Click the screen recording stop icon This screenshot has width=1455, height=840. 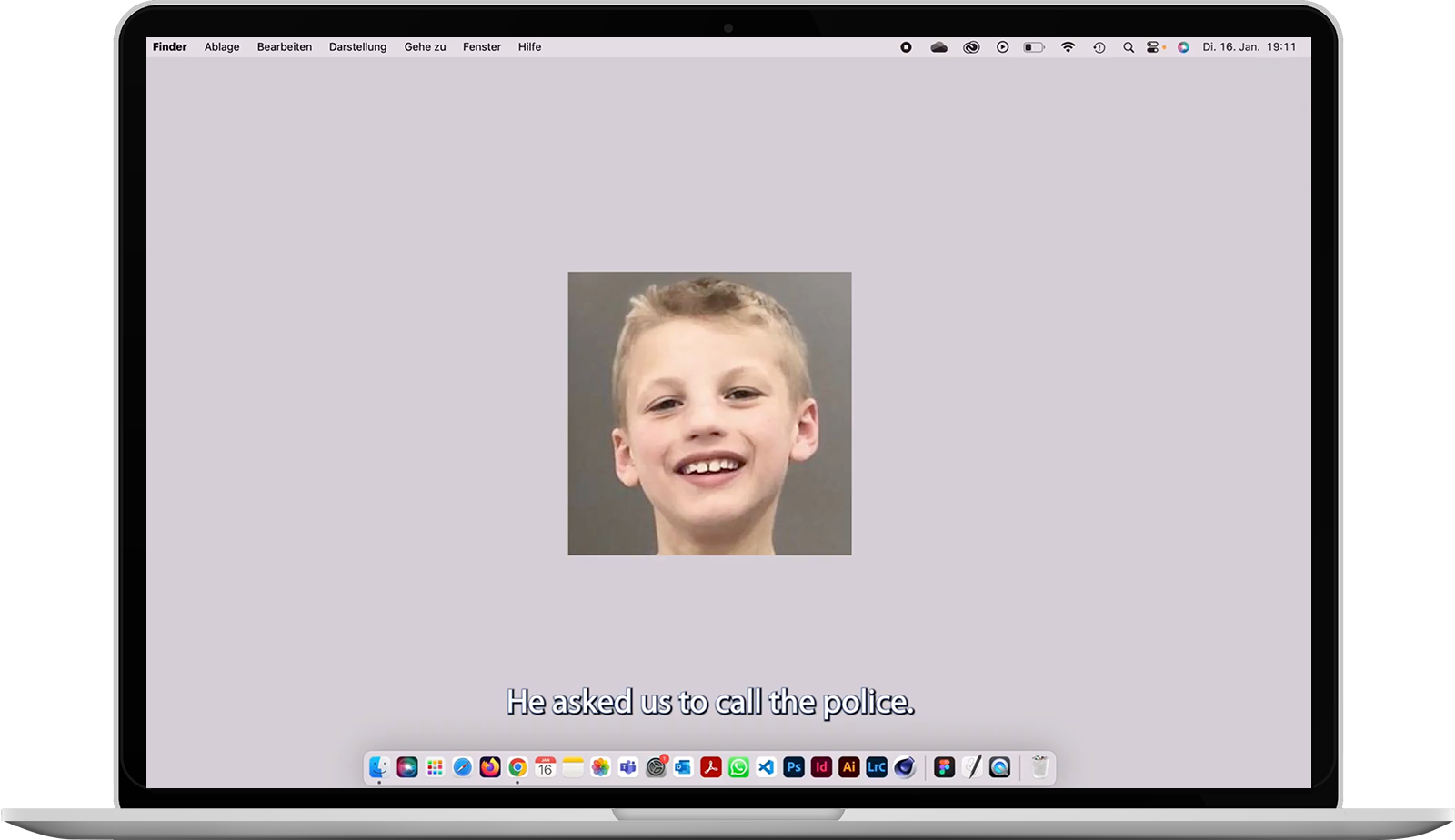point(906,47)
